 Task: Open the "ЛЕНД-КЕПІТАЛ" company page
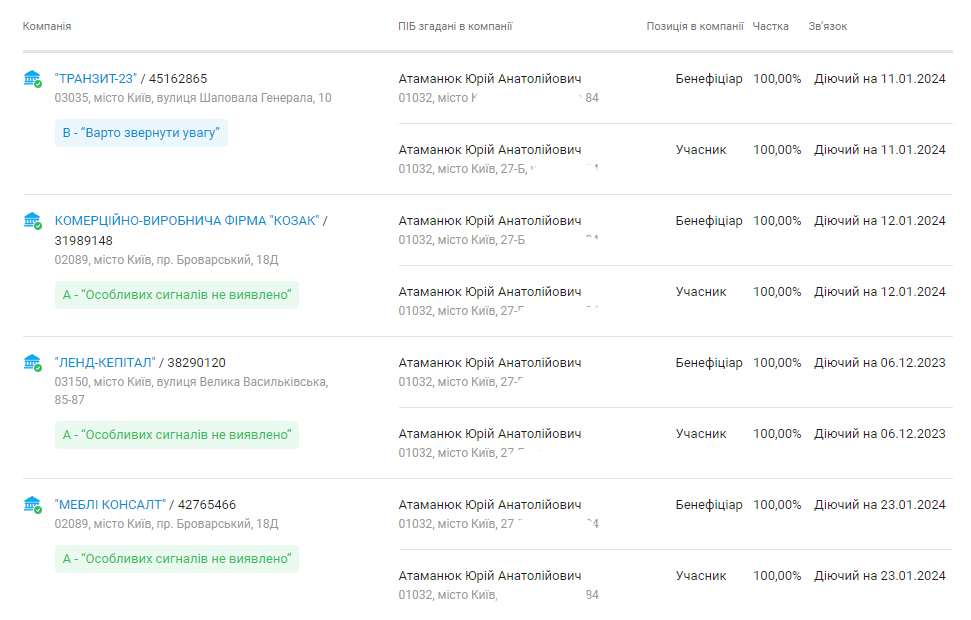point(104,363)
